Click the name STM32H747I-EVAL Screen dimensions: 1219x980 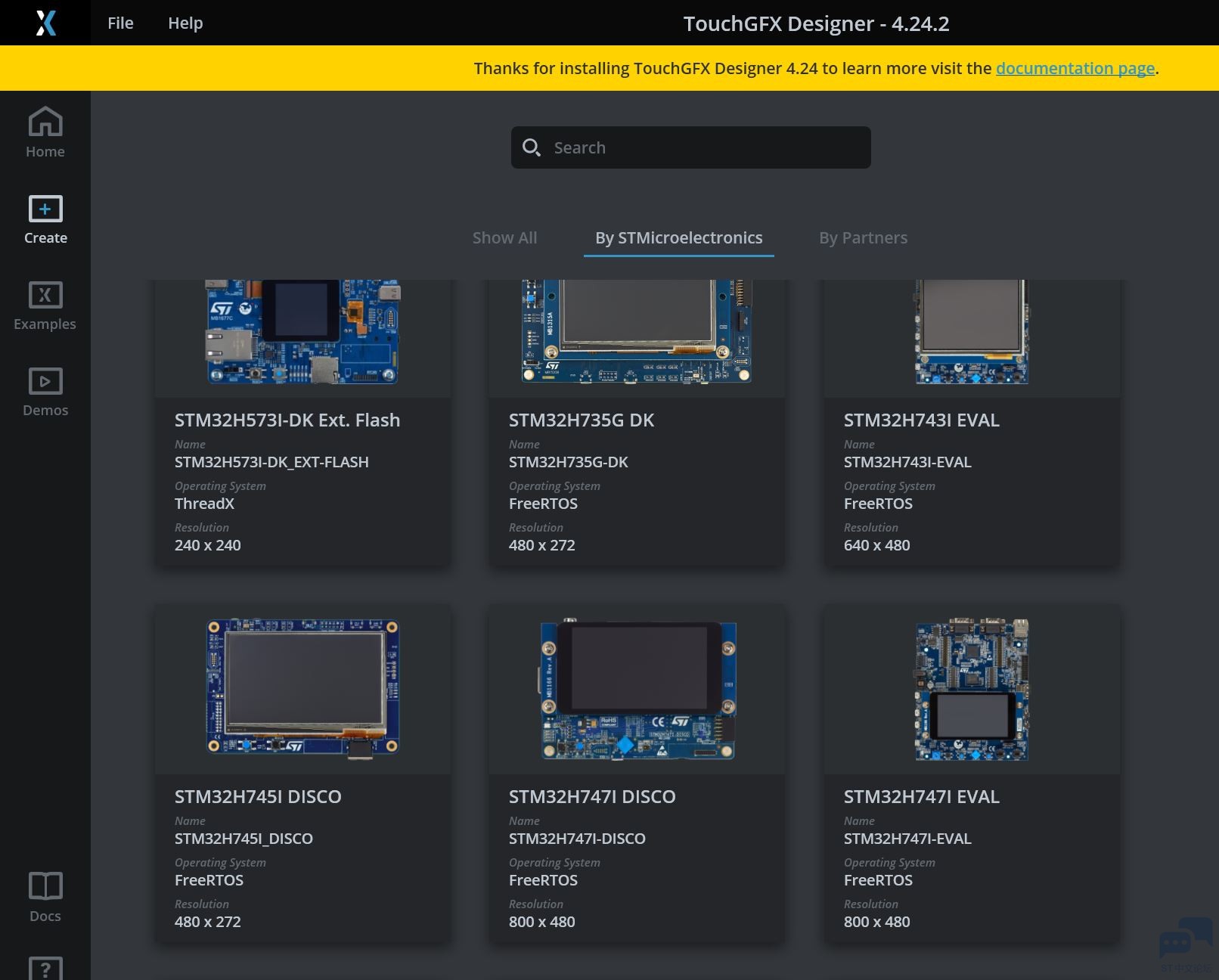(907, 839)
